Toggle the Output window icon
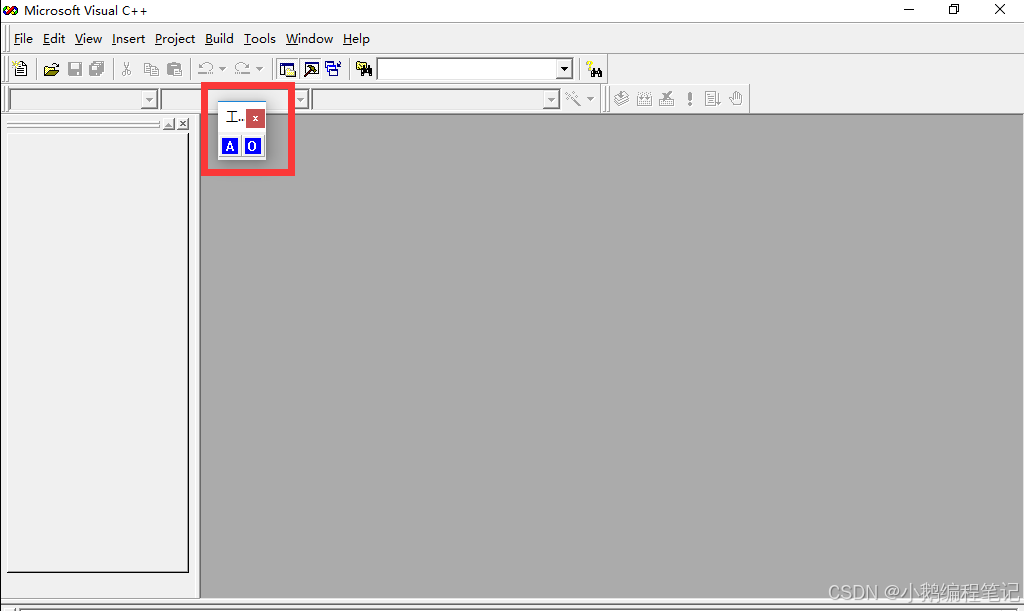 point(312,69)
